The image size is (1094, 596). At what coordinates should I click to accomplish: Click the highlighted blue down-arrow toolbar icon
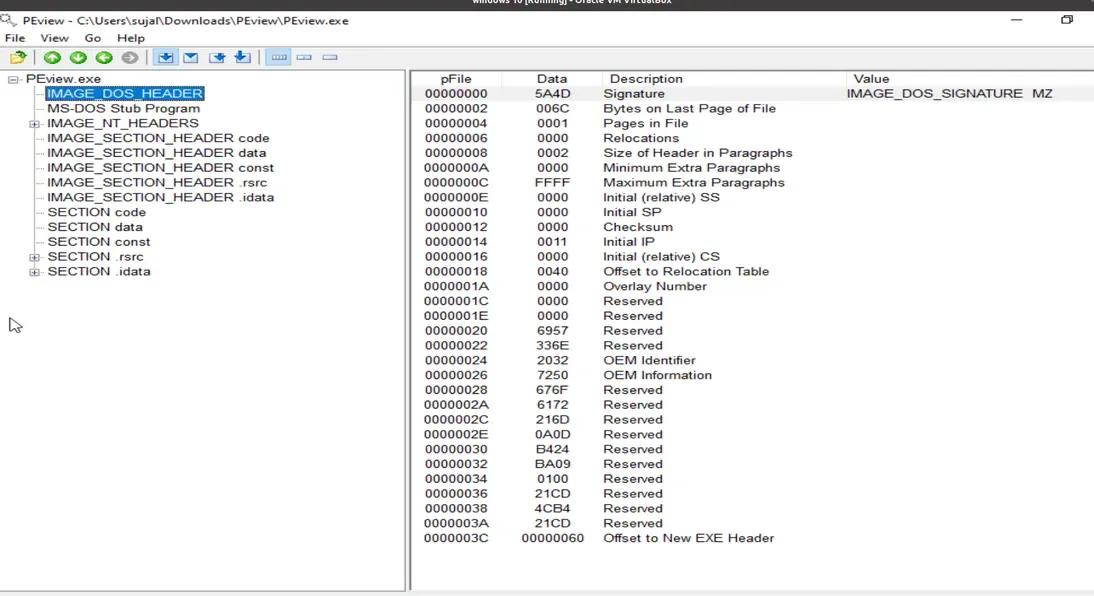tap(166, 57)
